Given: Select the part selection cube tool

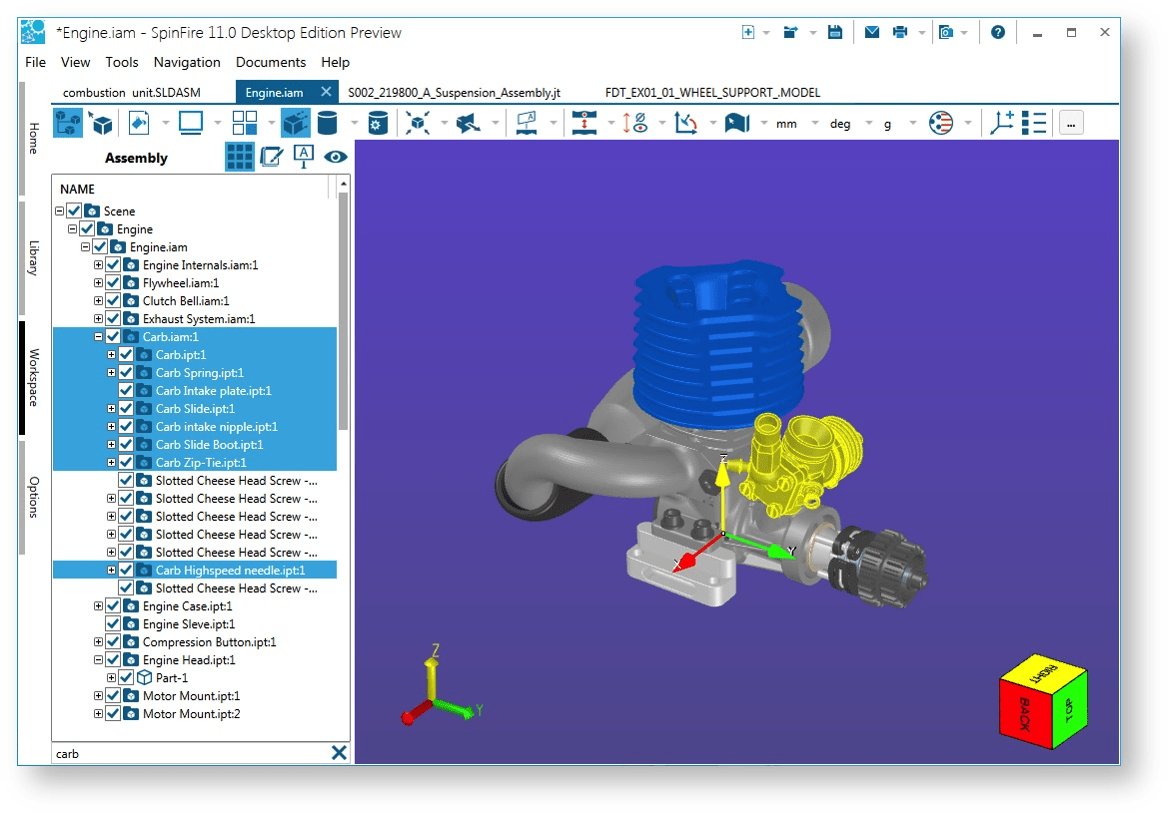Looking at the screenshot, I should tap(101, 123).
